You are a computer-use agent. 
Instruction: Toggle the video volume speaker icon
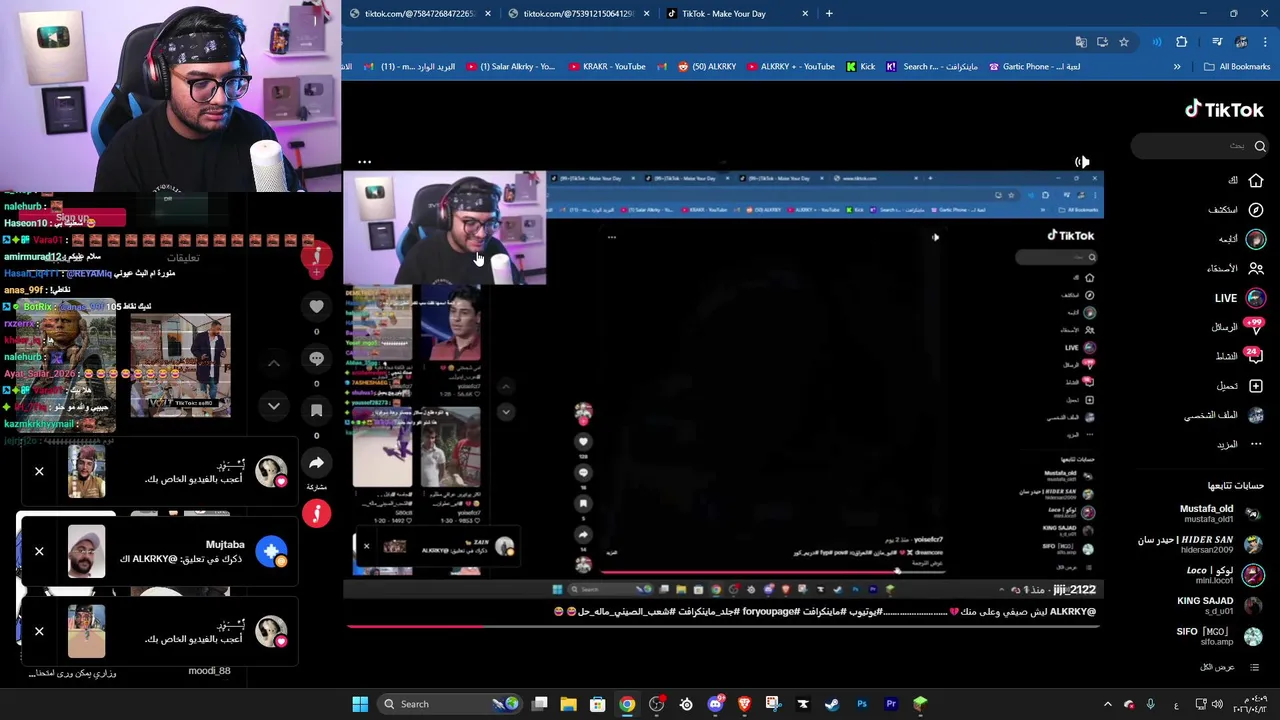[1082, 162]
